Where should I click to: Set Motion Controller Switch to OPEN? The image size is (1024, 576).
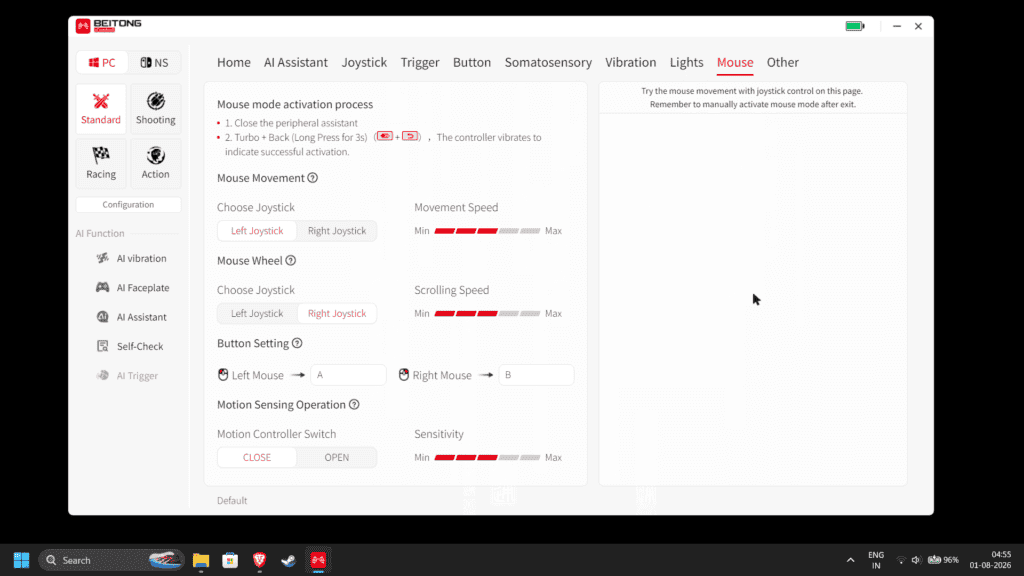click(337, 457)
